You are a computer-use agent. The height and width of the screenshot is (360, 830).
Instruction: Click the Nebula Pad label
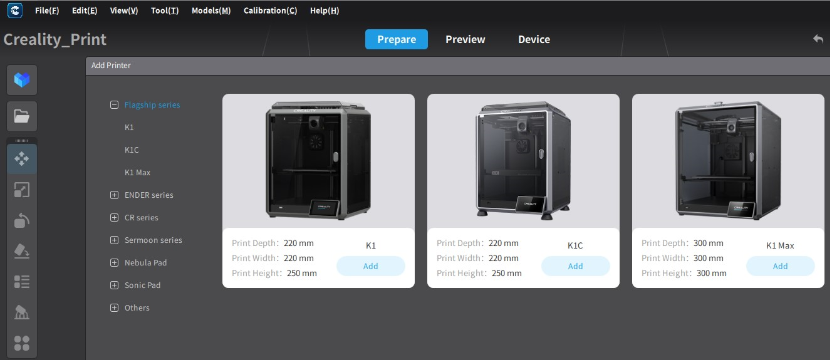point(146,263)
